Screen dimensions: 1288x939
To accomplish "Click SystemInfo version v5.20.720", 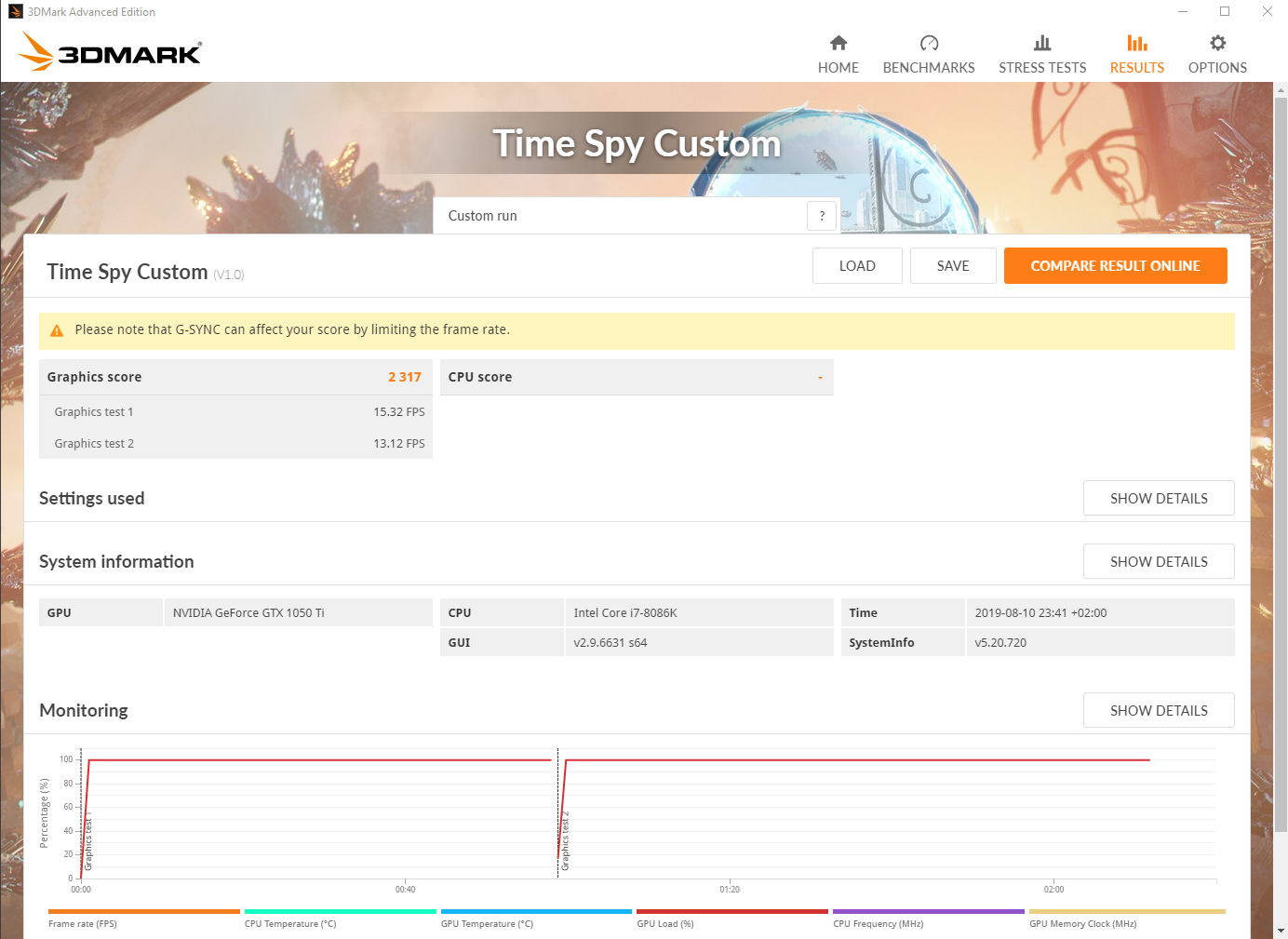I will click(x=1000, y=642).
